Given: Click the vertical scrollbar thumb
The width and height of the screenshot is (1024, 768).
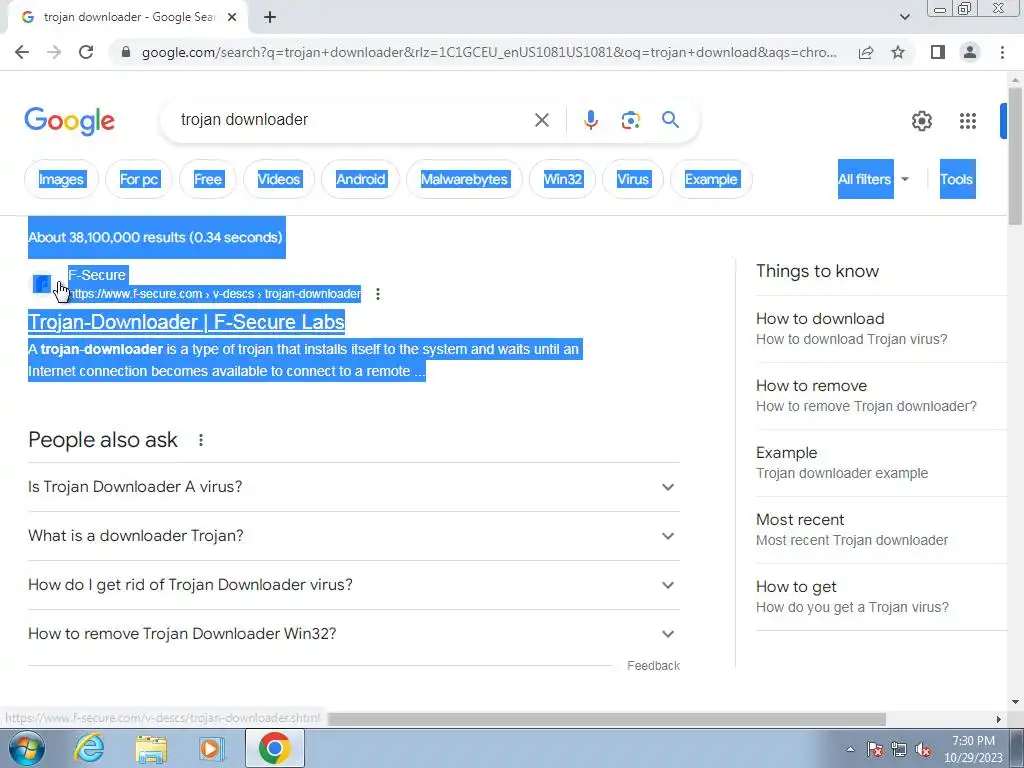Looking at the screenshot, I should (1015, 157).
